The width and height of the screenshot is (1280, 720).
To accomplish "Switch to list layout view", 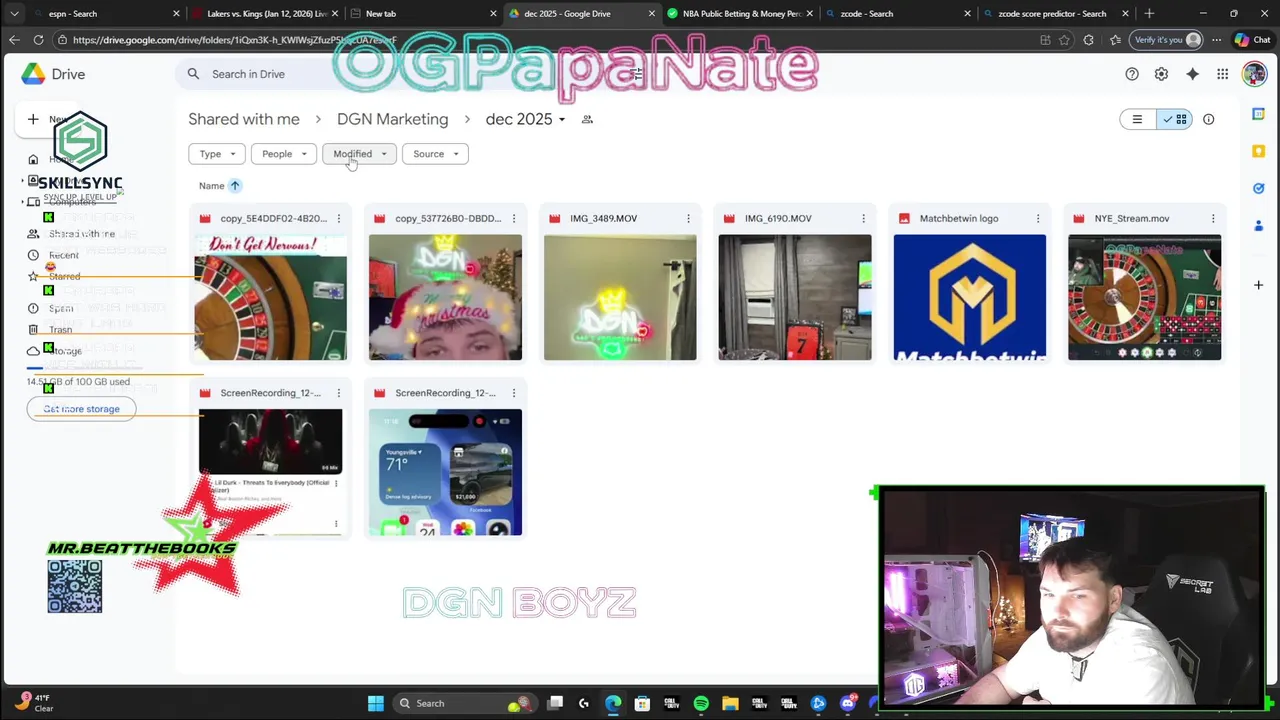I will (x=1137, y=119).
